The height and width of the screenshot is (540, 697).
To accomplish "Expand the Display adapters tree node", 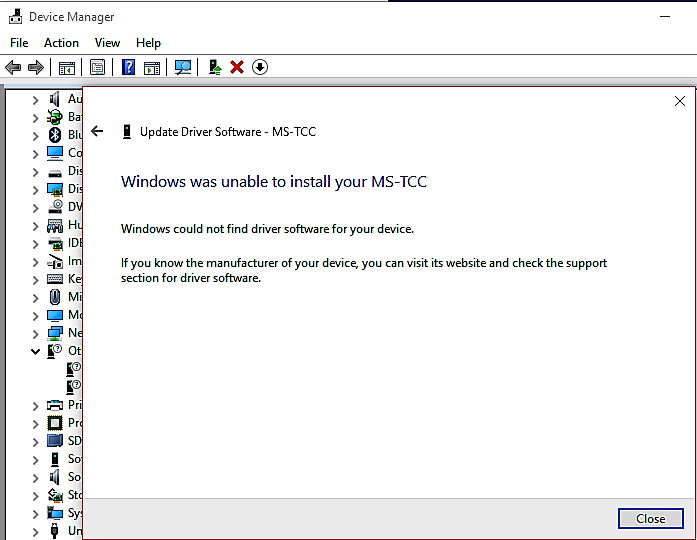I will coord(35,190).
